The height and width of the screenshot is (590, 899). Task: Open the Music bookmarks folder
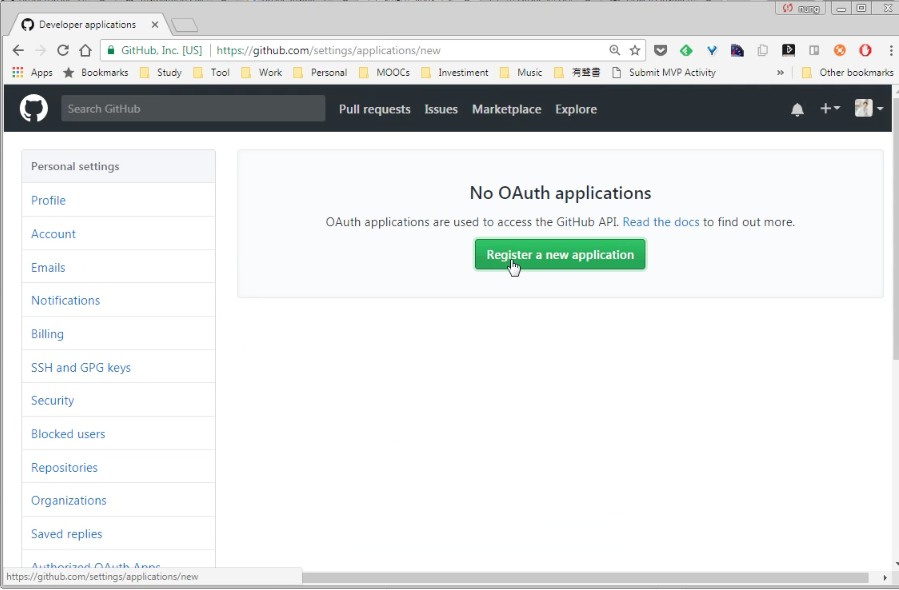pyautogui.click(x=521, y=72)
